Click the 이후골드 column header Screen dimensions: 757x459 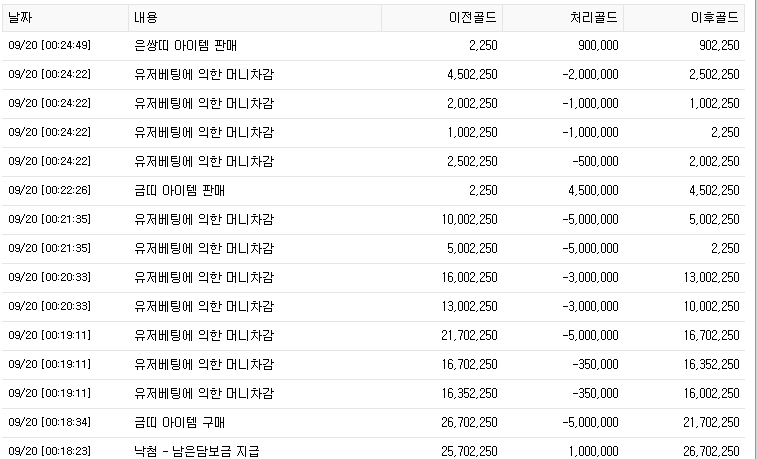(716, 18)
